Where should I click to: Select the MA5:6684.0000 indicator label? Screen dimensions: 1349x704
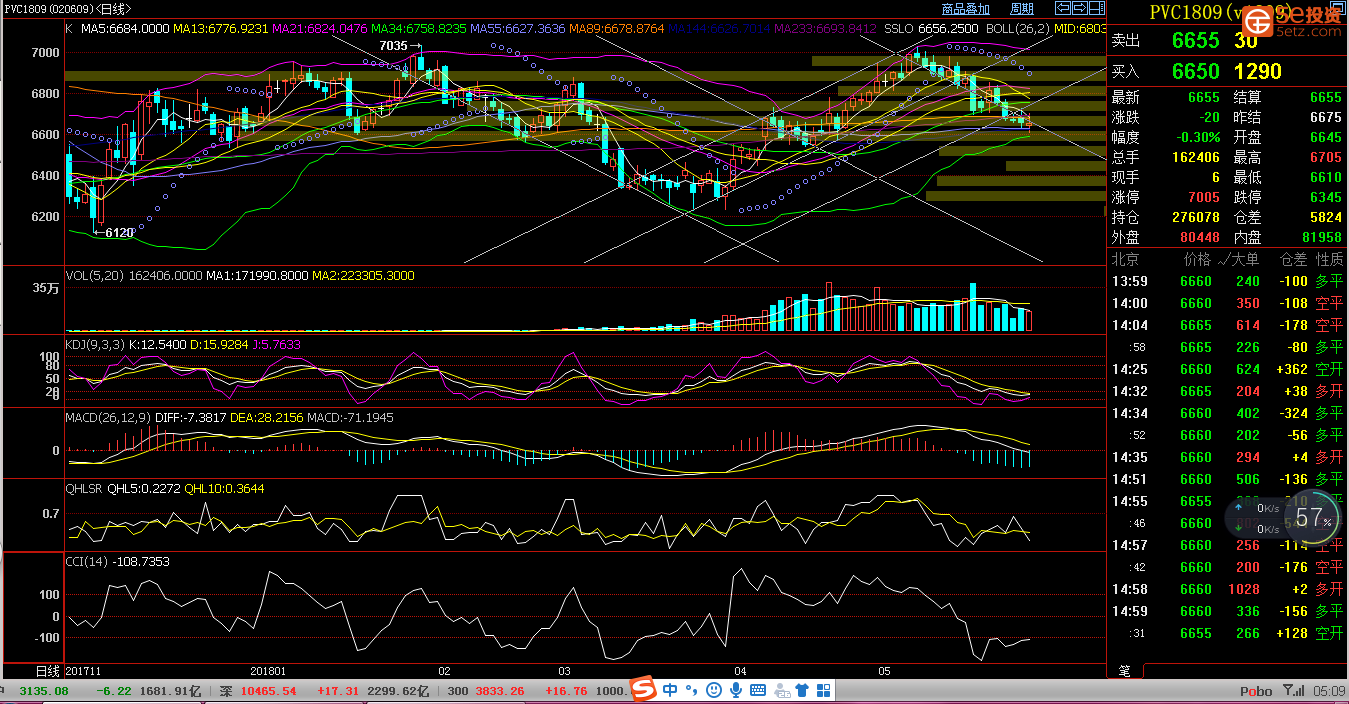[125, 29]
